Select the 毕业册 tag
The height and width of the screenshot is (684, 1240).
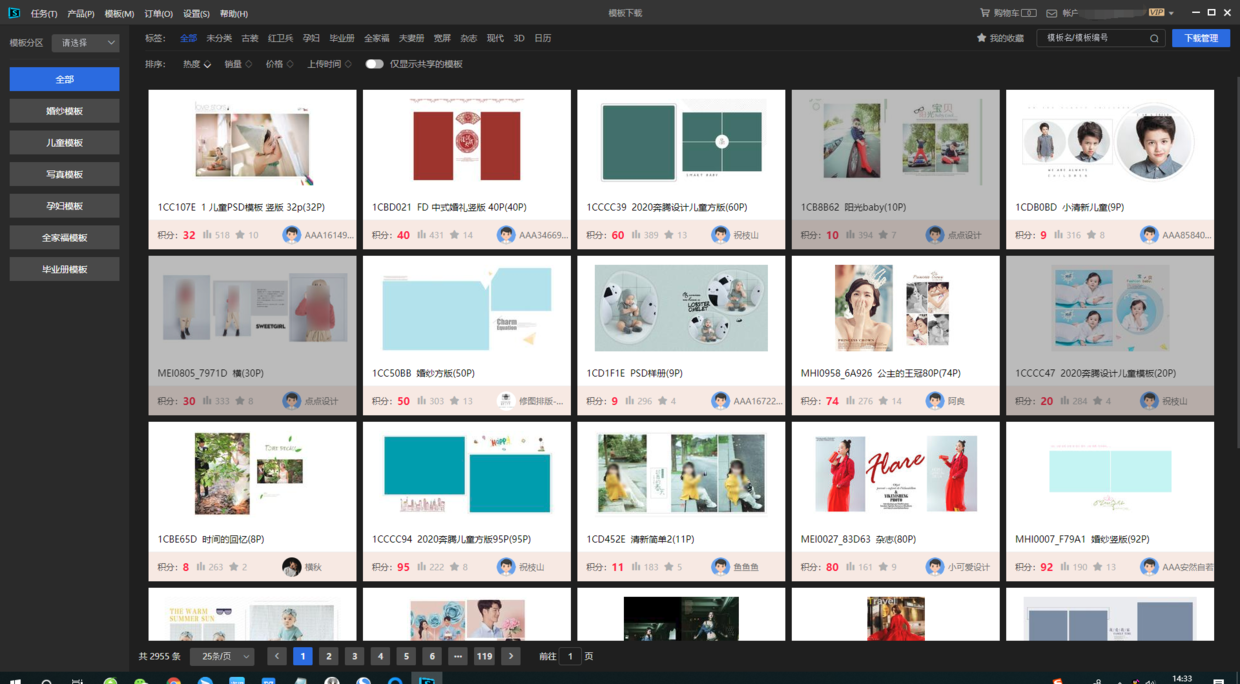[342, 38]
